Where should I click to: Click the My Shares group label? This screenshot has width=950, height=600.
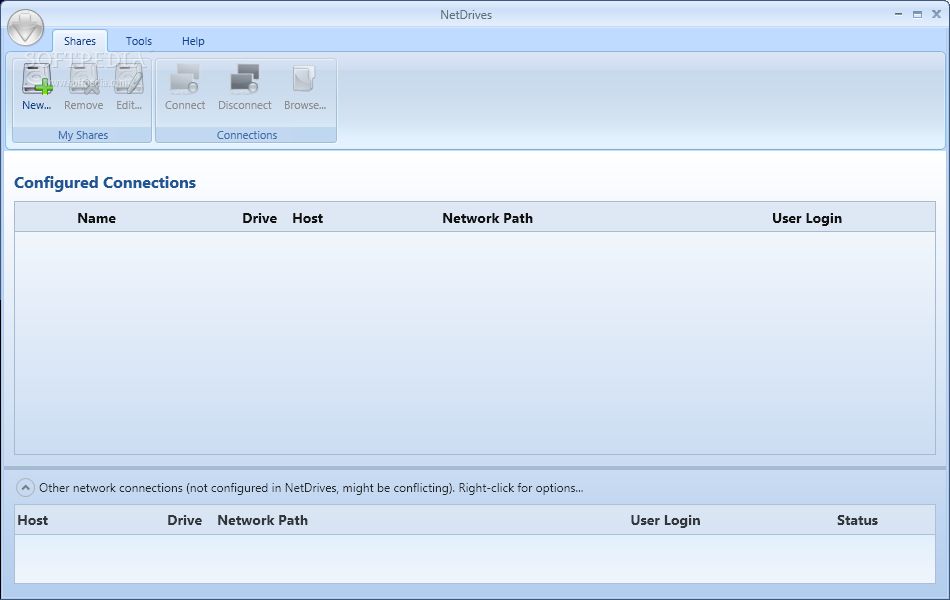83,135
